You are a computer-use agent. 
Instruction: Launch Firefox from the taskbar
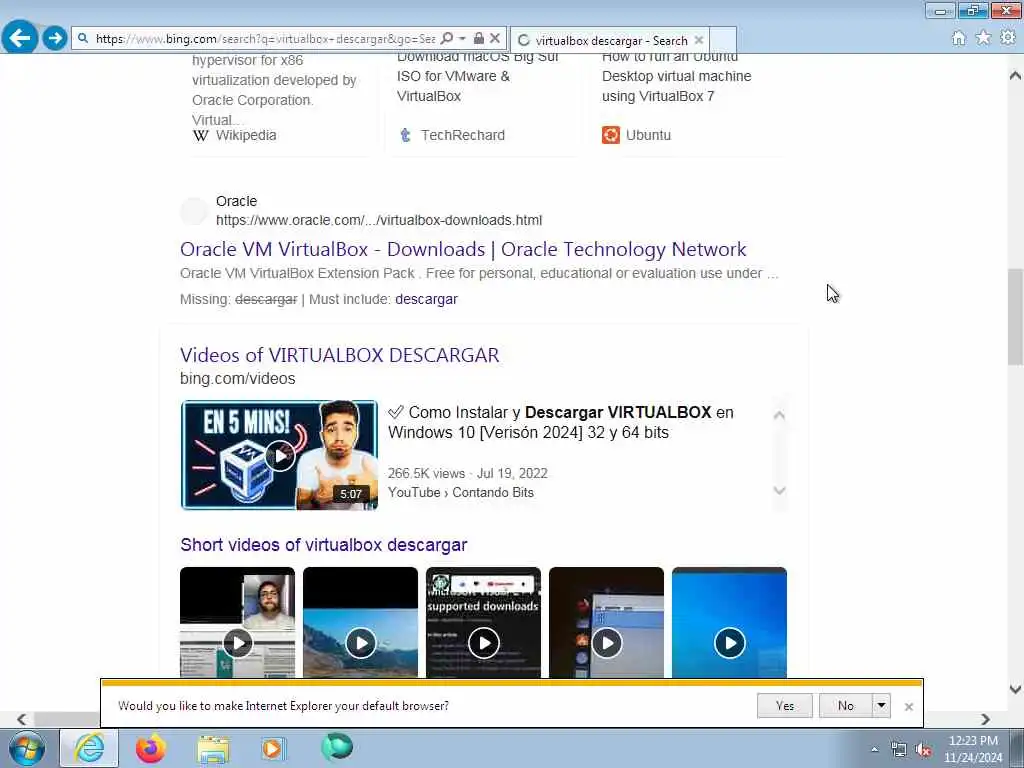pyautogui.click(x=151, y=749)
